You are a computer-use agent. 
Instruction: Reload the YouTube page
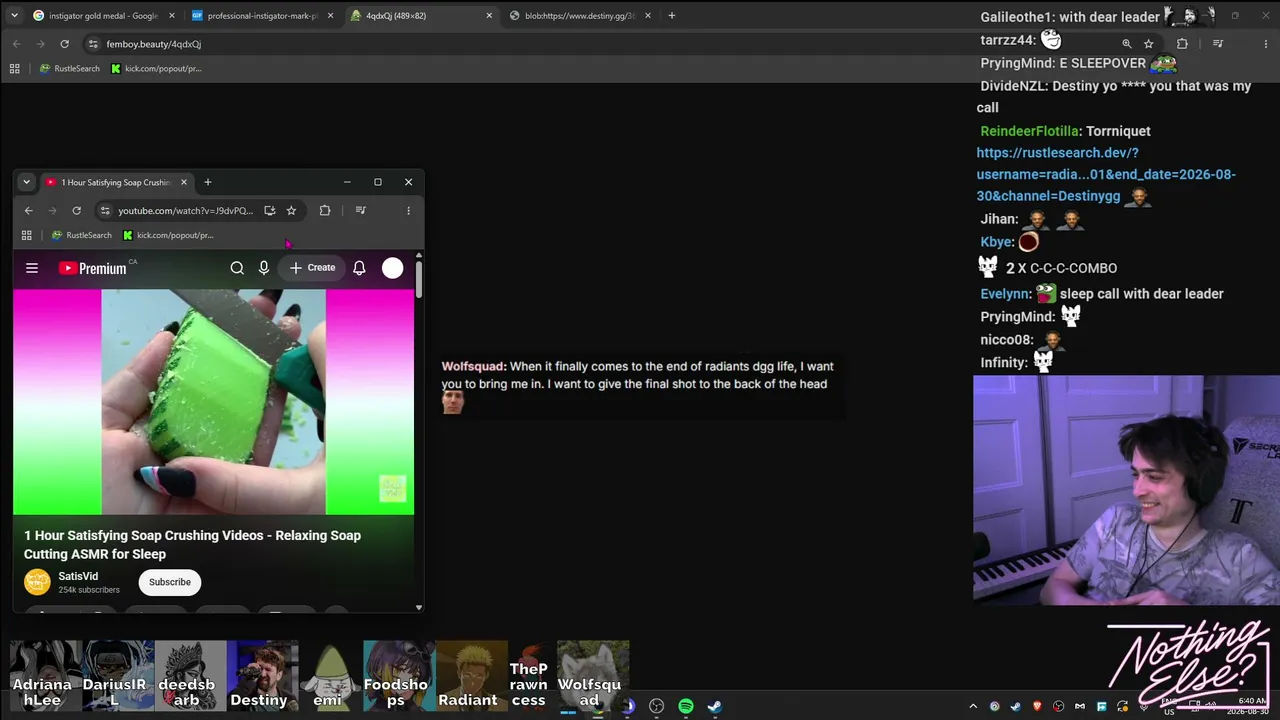pos(76,211)
